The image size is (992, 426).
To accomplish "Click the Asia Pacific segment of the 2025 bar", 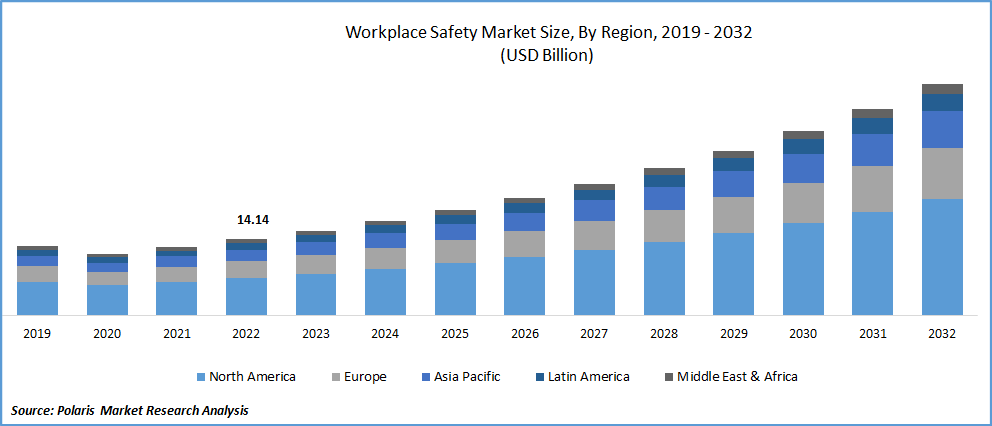I will coord(455,232).
